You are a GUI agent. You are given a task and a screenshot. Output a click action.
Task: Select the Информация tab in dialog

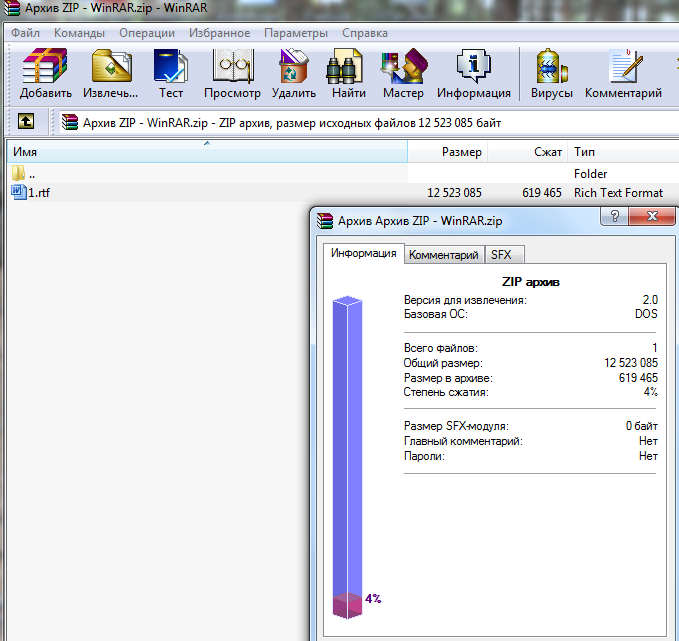(364, 253)
